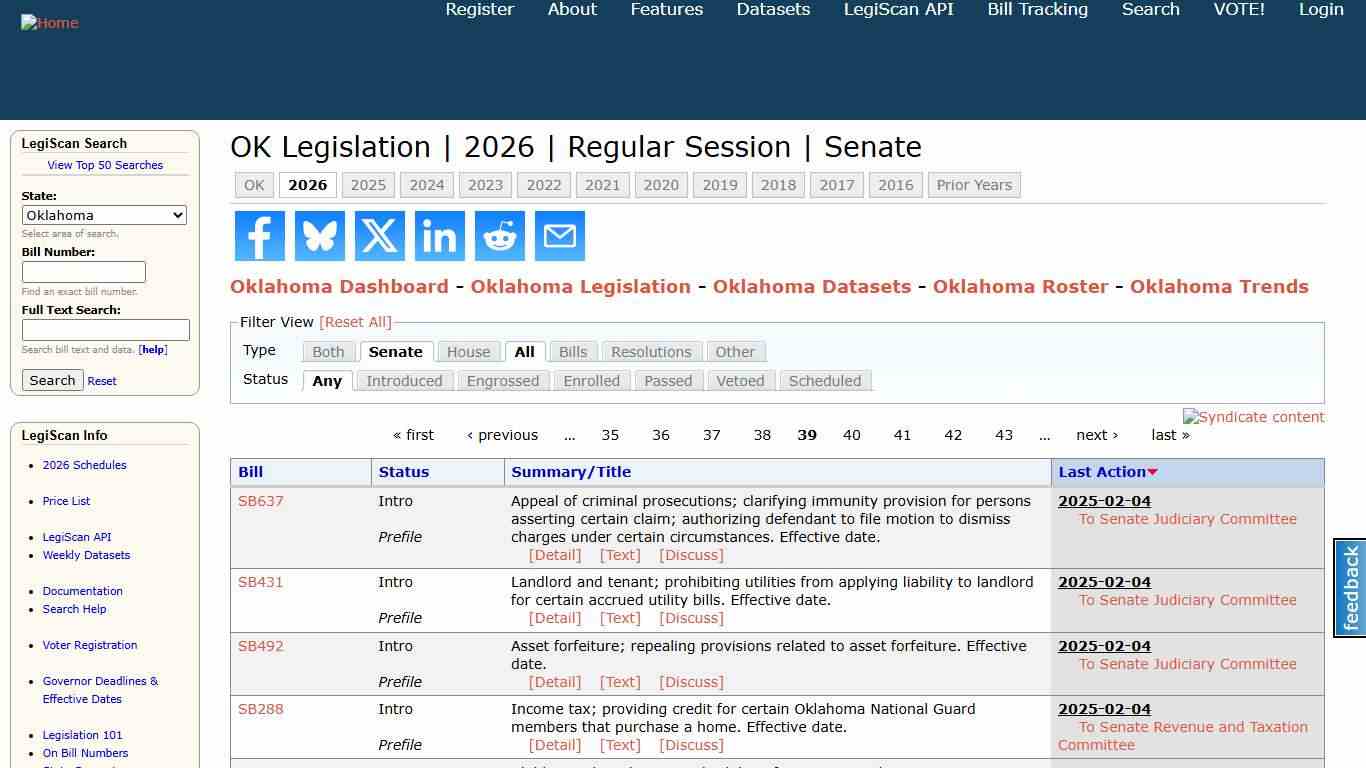Sort by Last Action descending arrow

click(1152, 472)
